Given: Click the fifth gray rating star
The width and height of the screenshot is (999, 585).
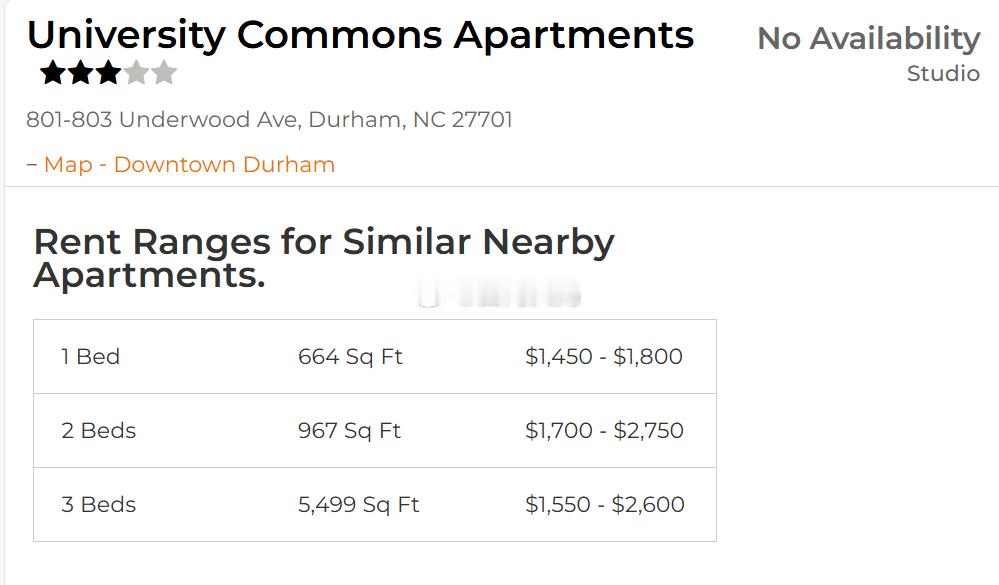Looking at the screenshot, I should pyautogui.click(x=164, y=73).
